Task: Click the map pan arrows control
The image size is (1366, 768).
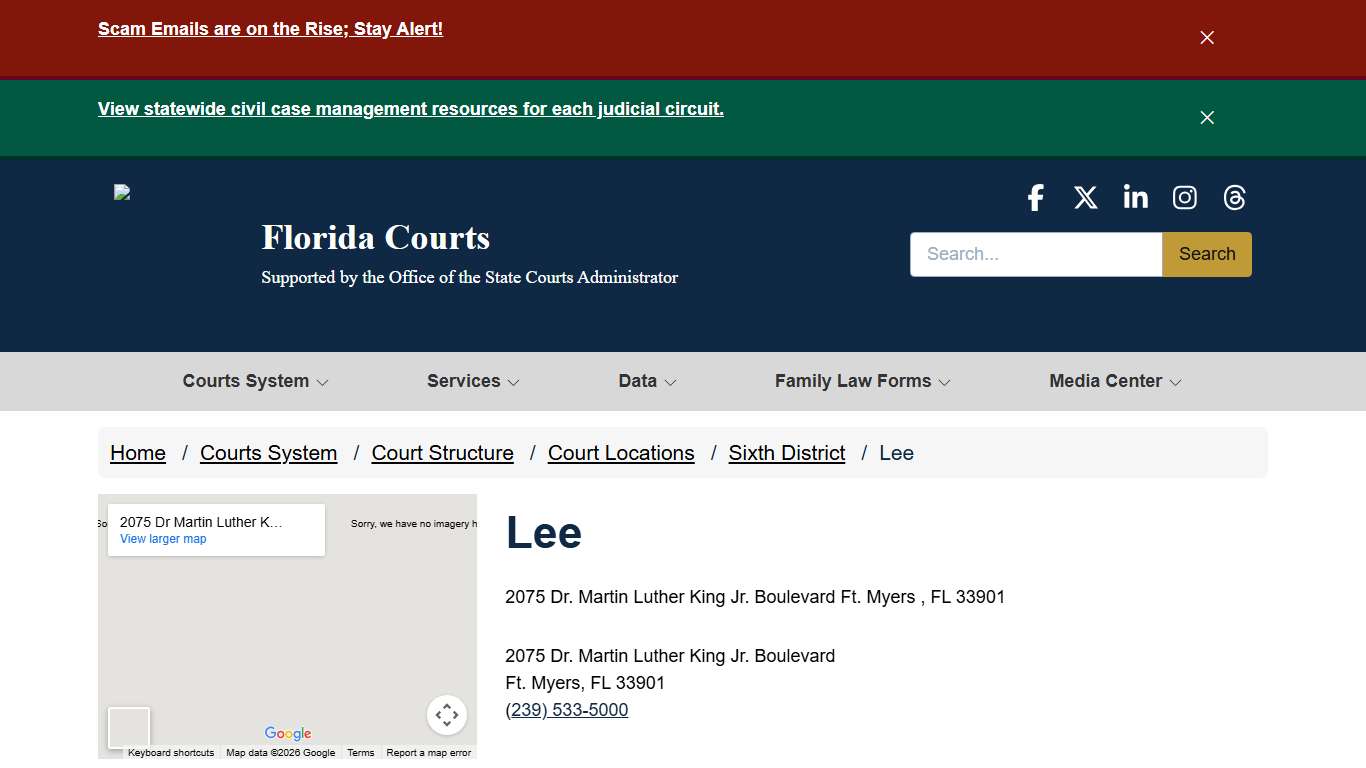Action: tap(447, 715)
